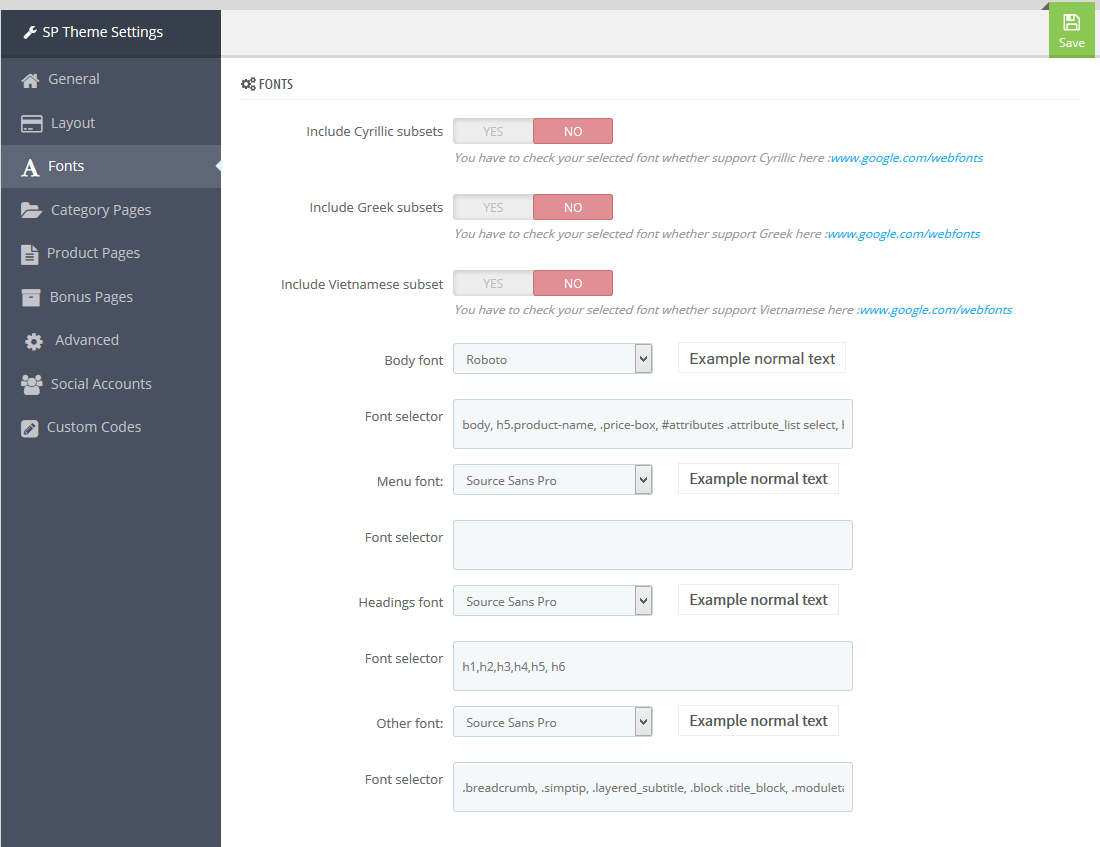Select NO for Include Vietnamese subset

click(x=572, y=283)
